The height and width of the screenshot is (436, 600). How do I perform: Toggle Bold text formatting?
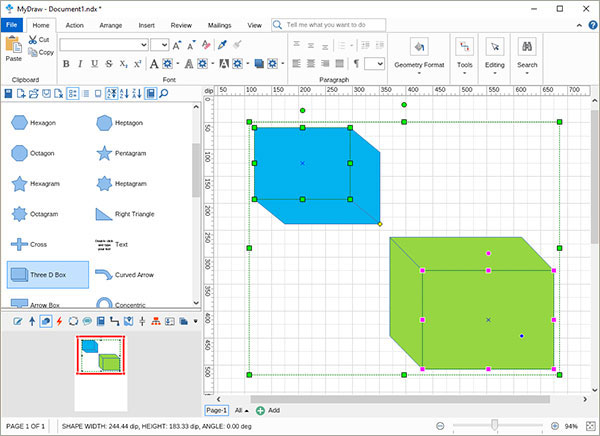[66, 64]
